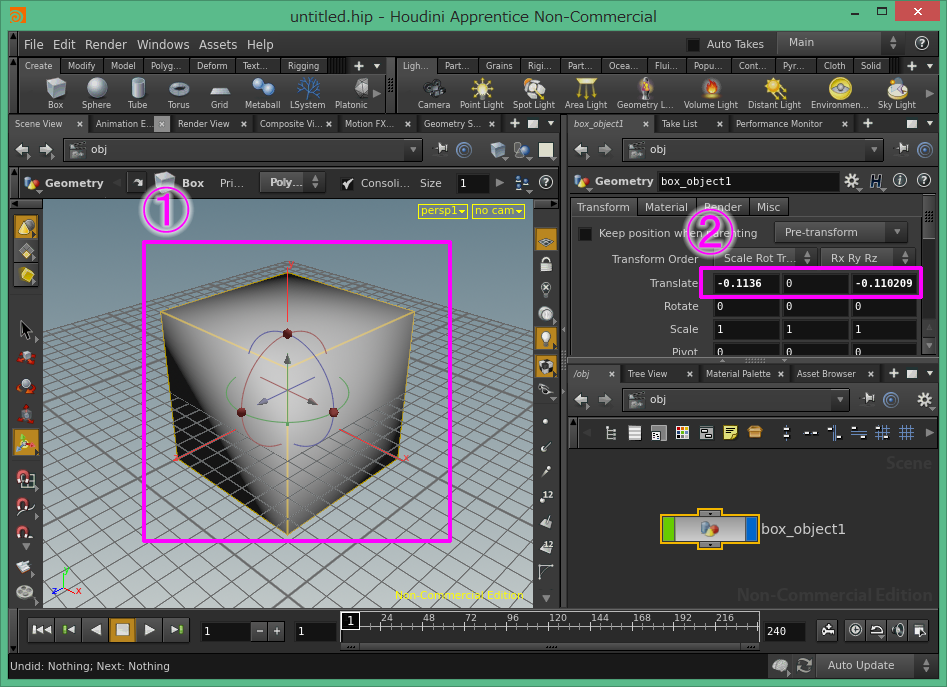Image resolution: width=947 pixels, height=687 pixels.
Task: Toggle Keep position when parenting checkbox
Action: point(585,233)
